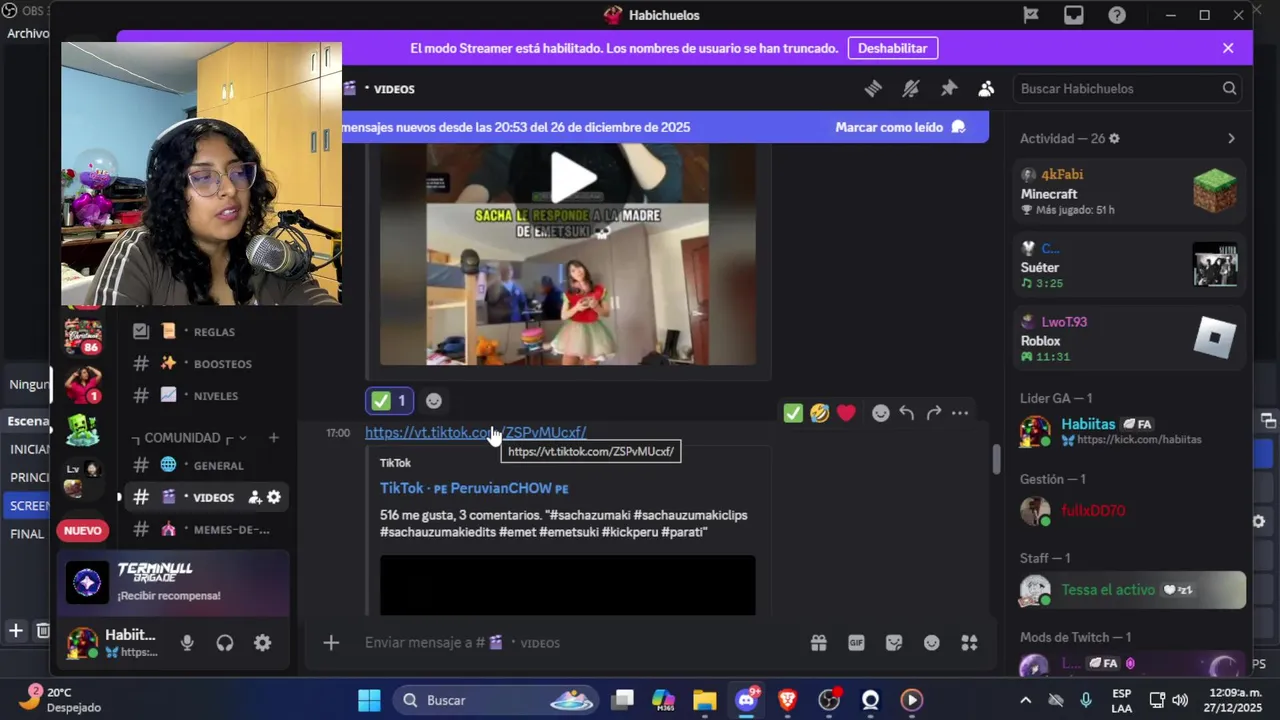The height and width of the screenshot is (720, 1280).
Task: Dismiss the Streamer mode banner
Action: point(1228,48)
